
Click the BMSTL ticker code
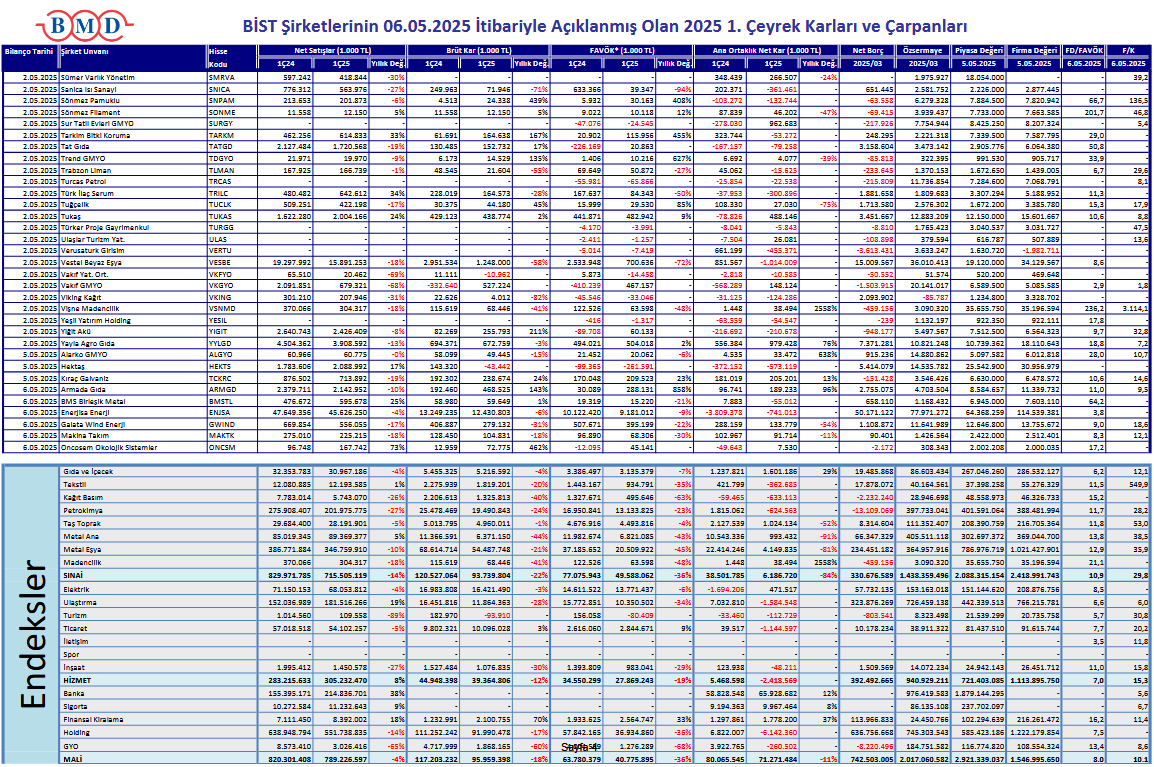221,401
